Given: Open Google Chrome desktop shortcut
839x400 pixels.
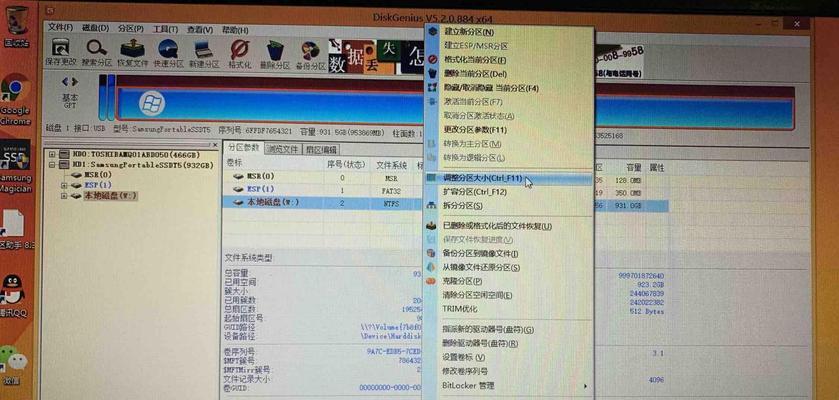Looking at the screenshot, I should click(x=15, y=100).
